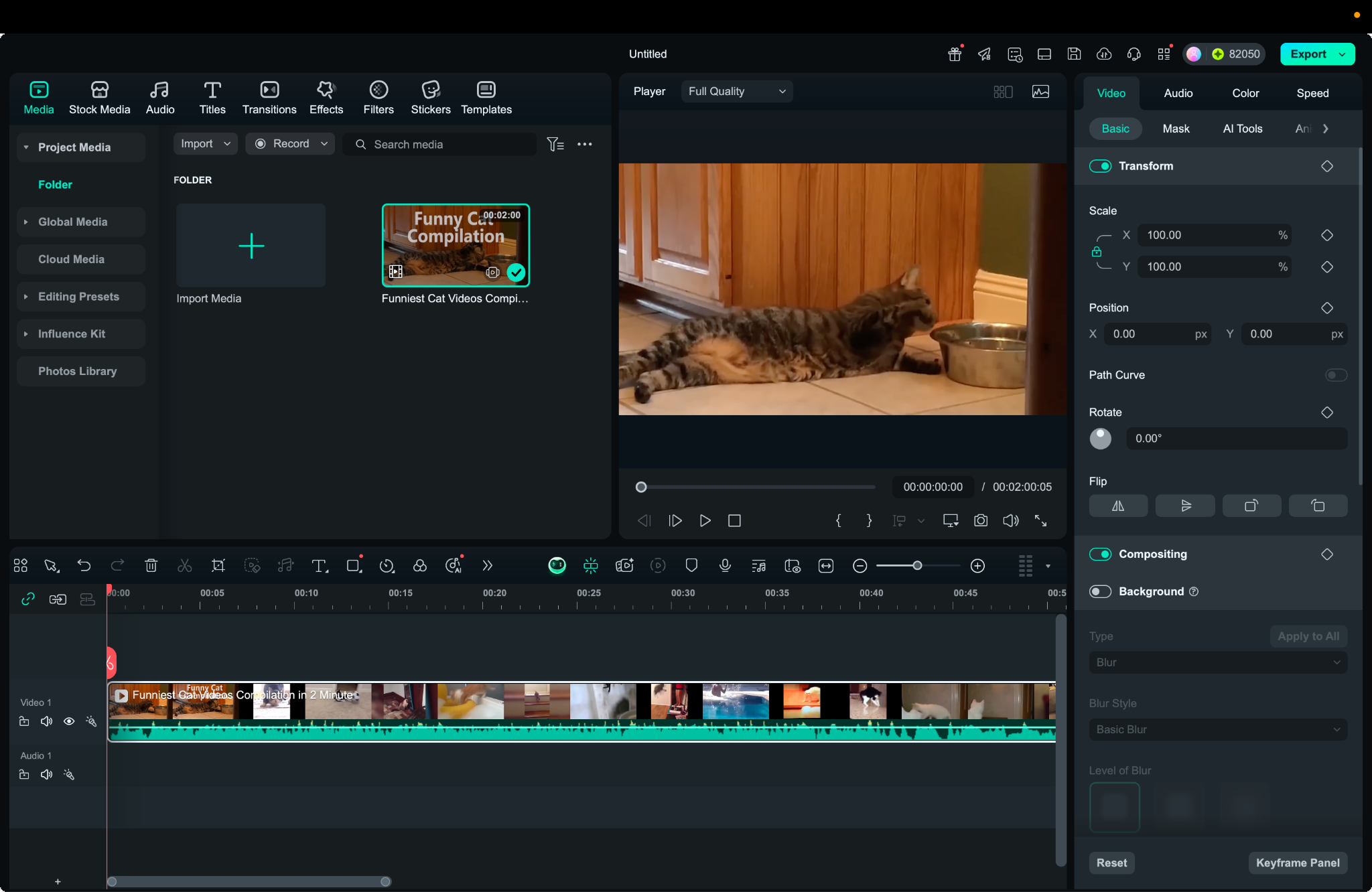This screenshot has height=892, width=1372.
Task: Click the Rotate dial knob
Action: pyautogui.click(x=1100, y=439)
